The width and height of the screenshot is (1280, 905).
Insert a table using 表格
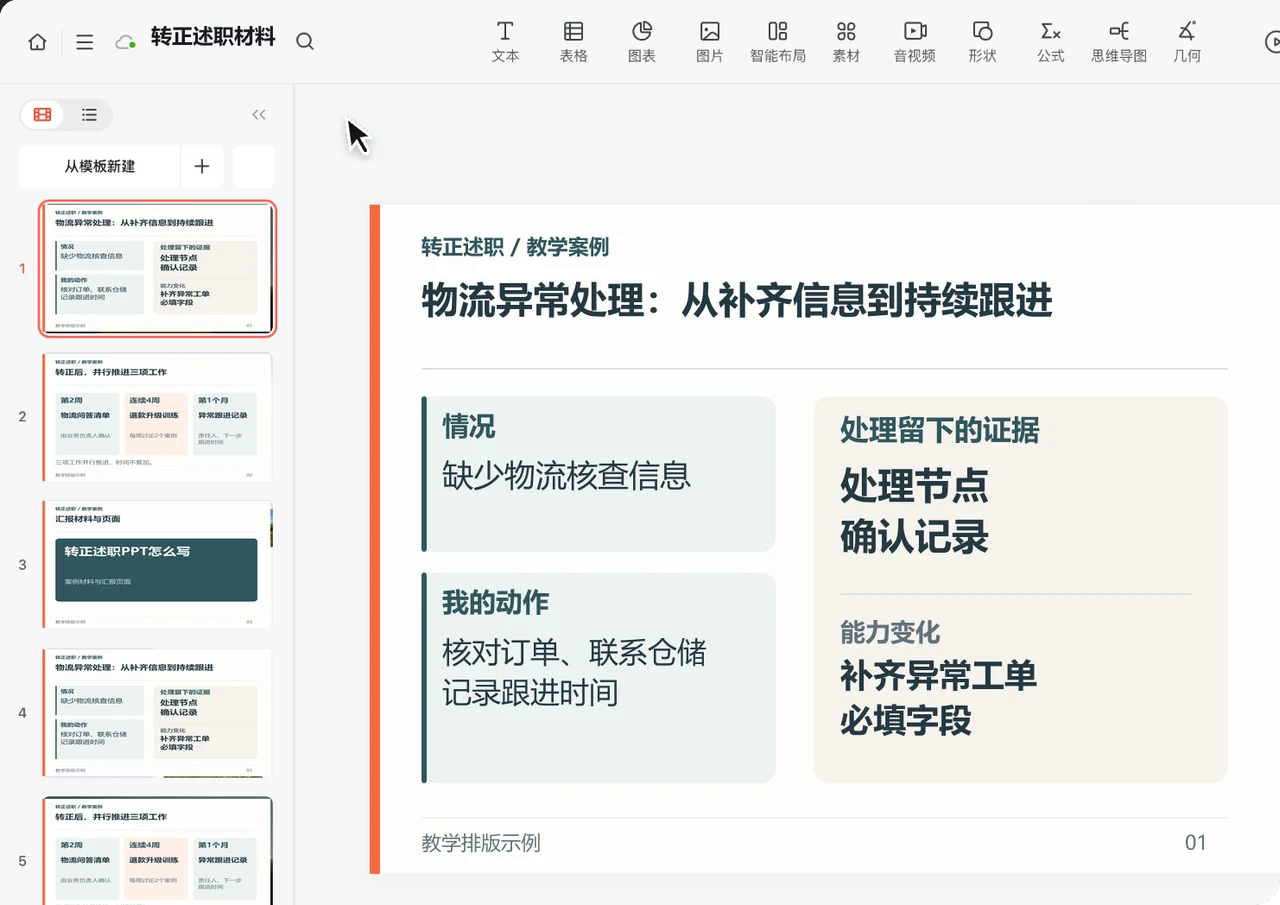click(x=574, y=42)
